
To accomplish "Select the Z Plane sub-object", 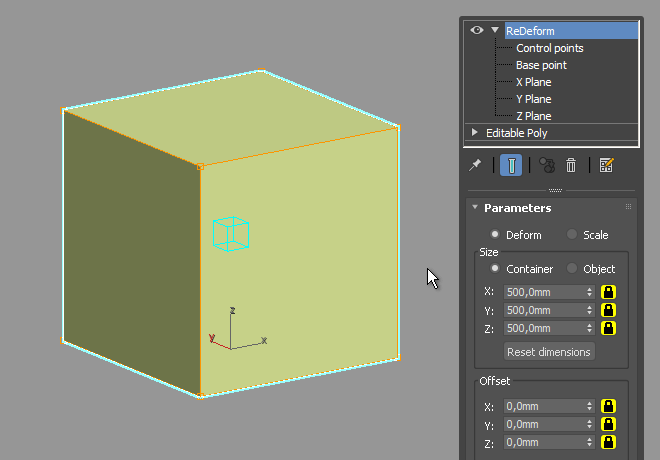I will coord(534,116).
